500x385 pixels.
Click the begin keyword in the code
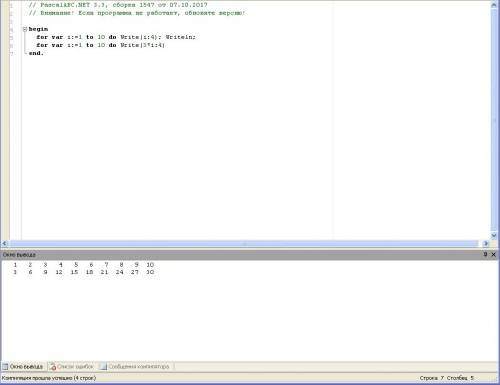point(38,29)
